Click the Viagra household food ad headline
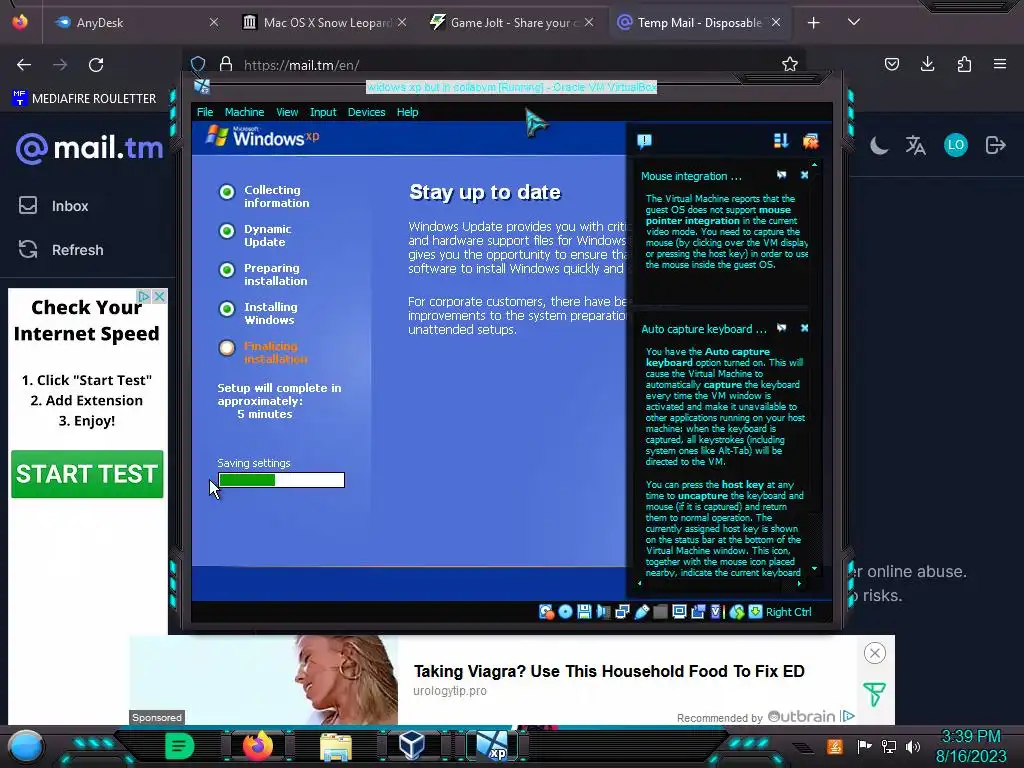 pos(609,671)
